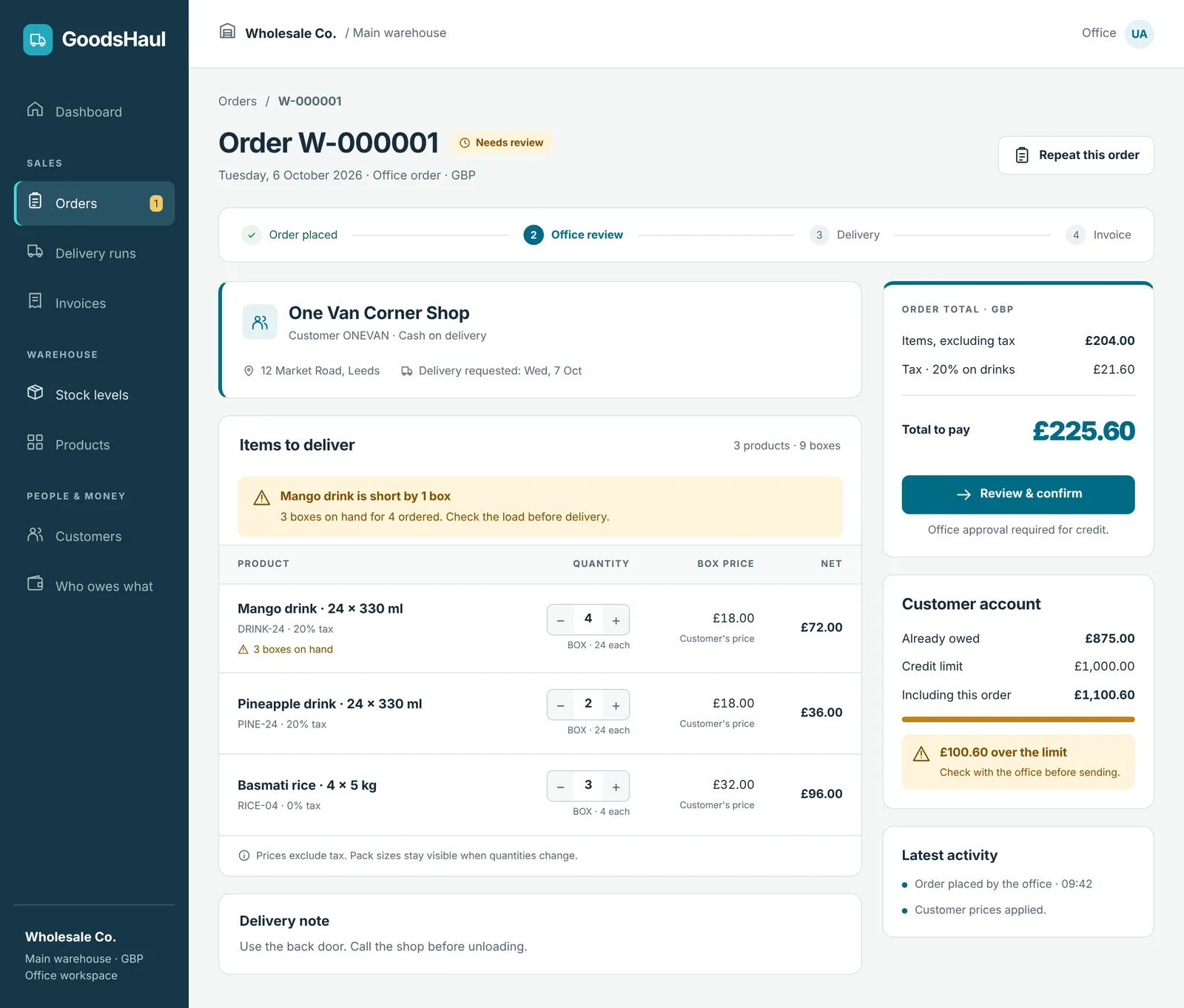Open the Invoices section
This screenshot has height=1008, width=1184.
[x=94, y=303]
